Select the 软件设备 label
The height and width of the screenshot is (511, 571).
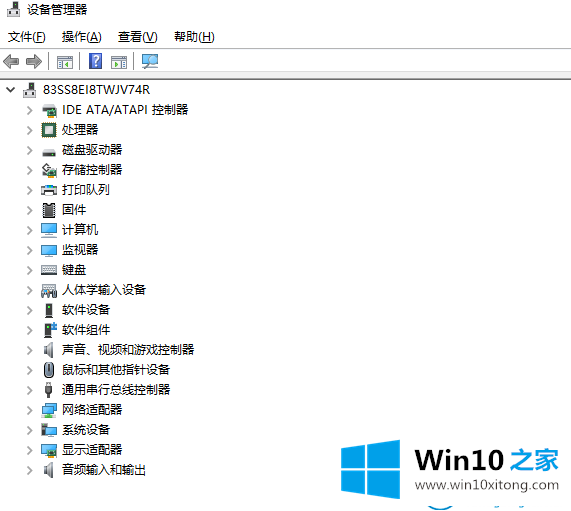coord(86,310)
